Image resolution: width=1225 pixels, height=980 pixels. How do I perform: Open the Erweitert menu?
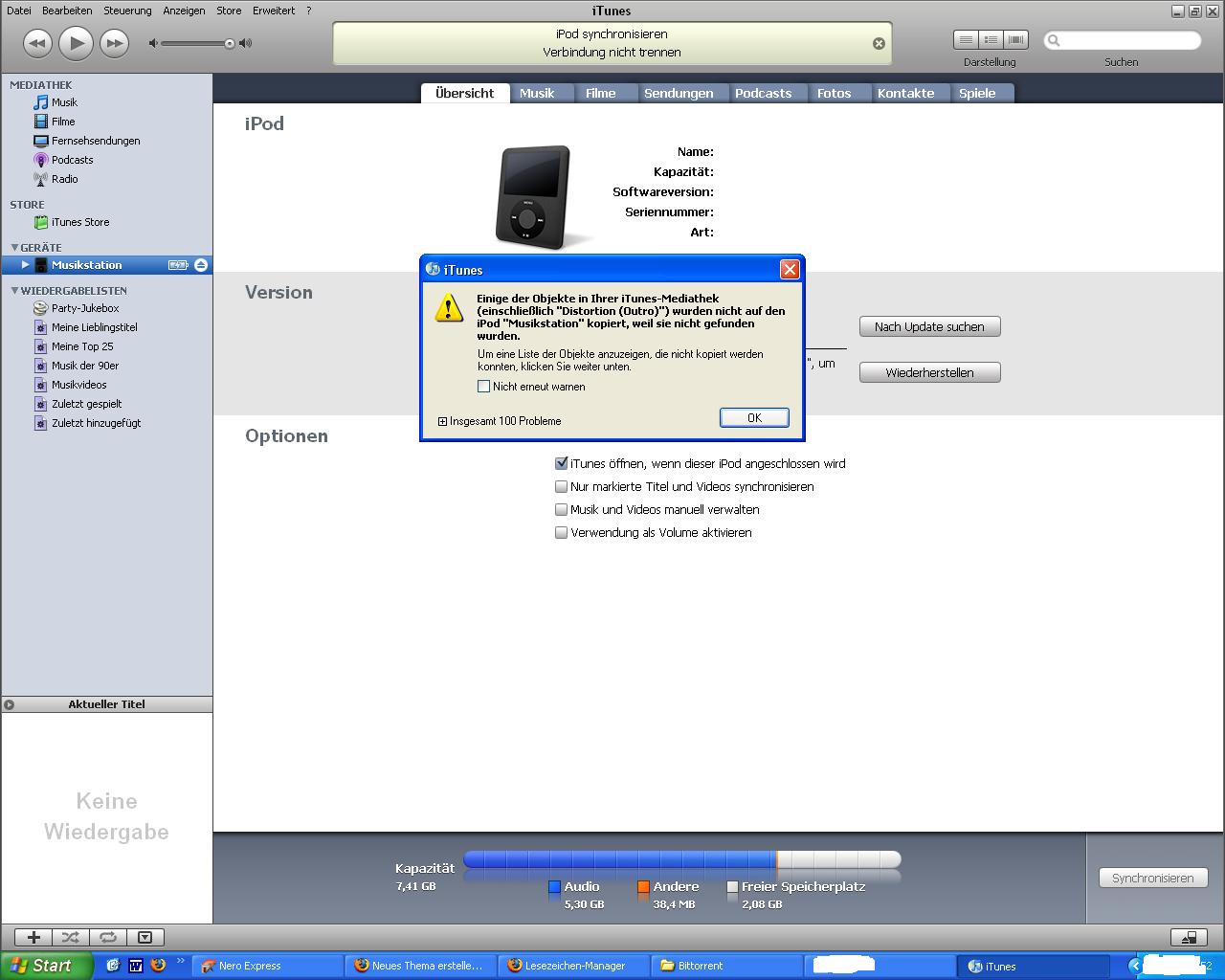(274, 11)
